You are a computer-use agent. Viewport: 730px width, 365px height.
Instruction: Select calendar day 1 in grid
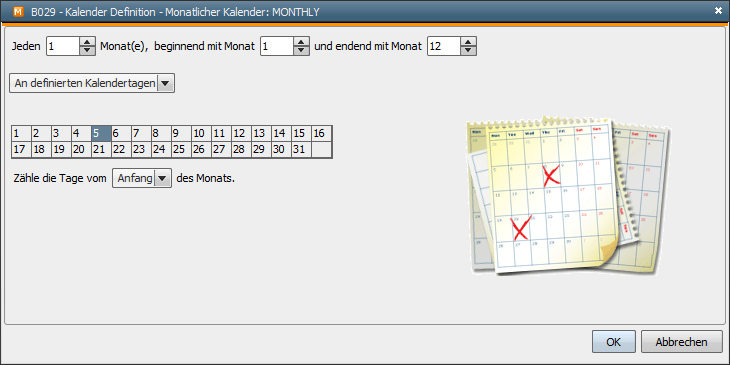tap(21, 134)
